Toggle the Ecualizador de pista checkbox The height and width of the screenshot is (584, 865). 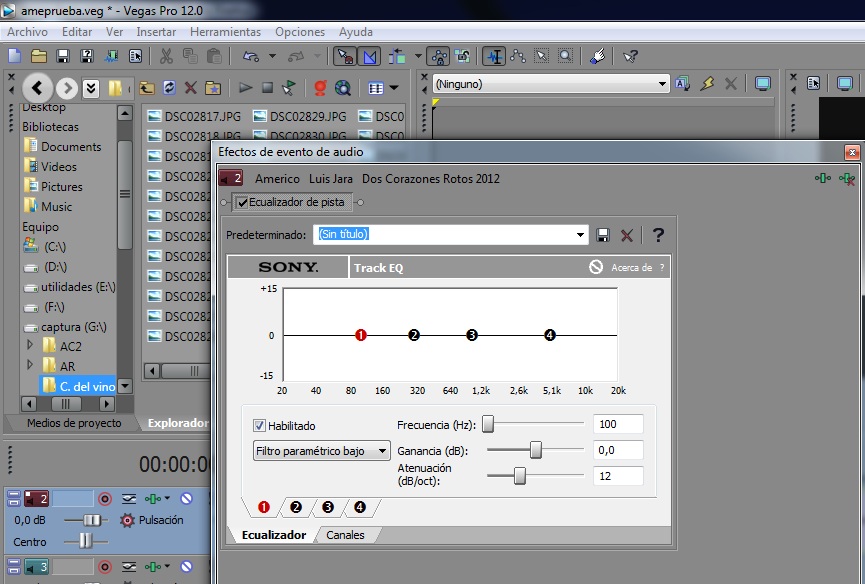click(242, 202)
